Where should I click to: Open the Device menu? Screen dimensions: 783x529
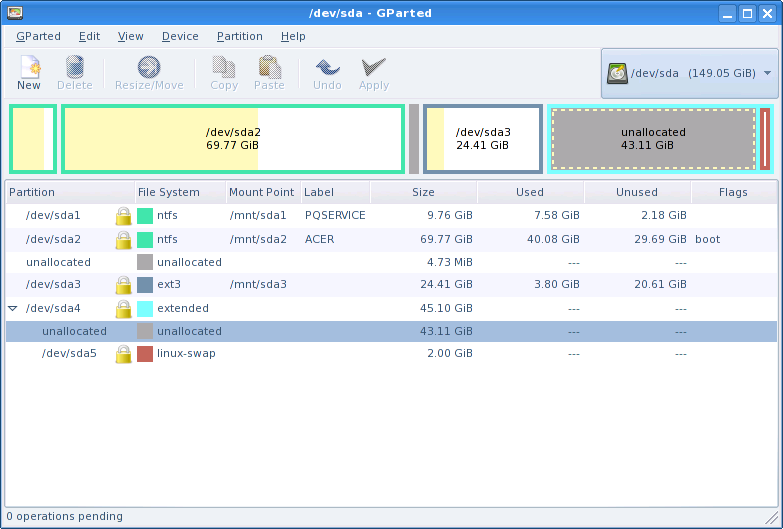[x=180, y=36]
